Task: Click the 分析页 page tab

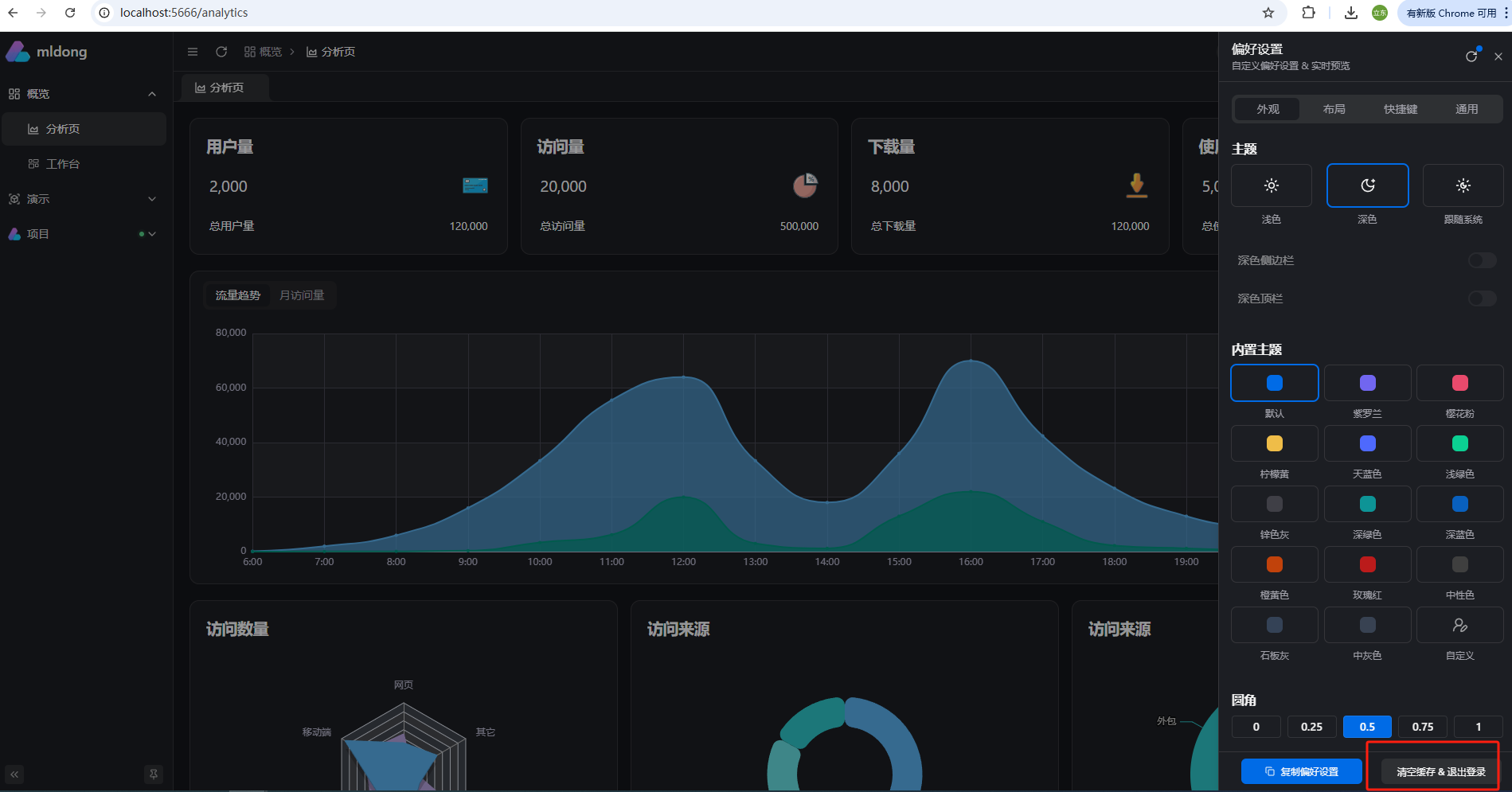Action: (225, 88)
